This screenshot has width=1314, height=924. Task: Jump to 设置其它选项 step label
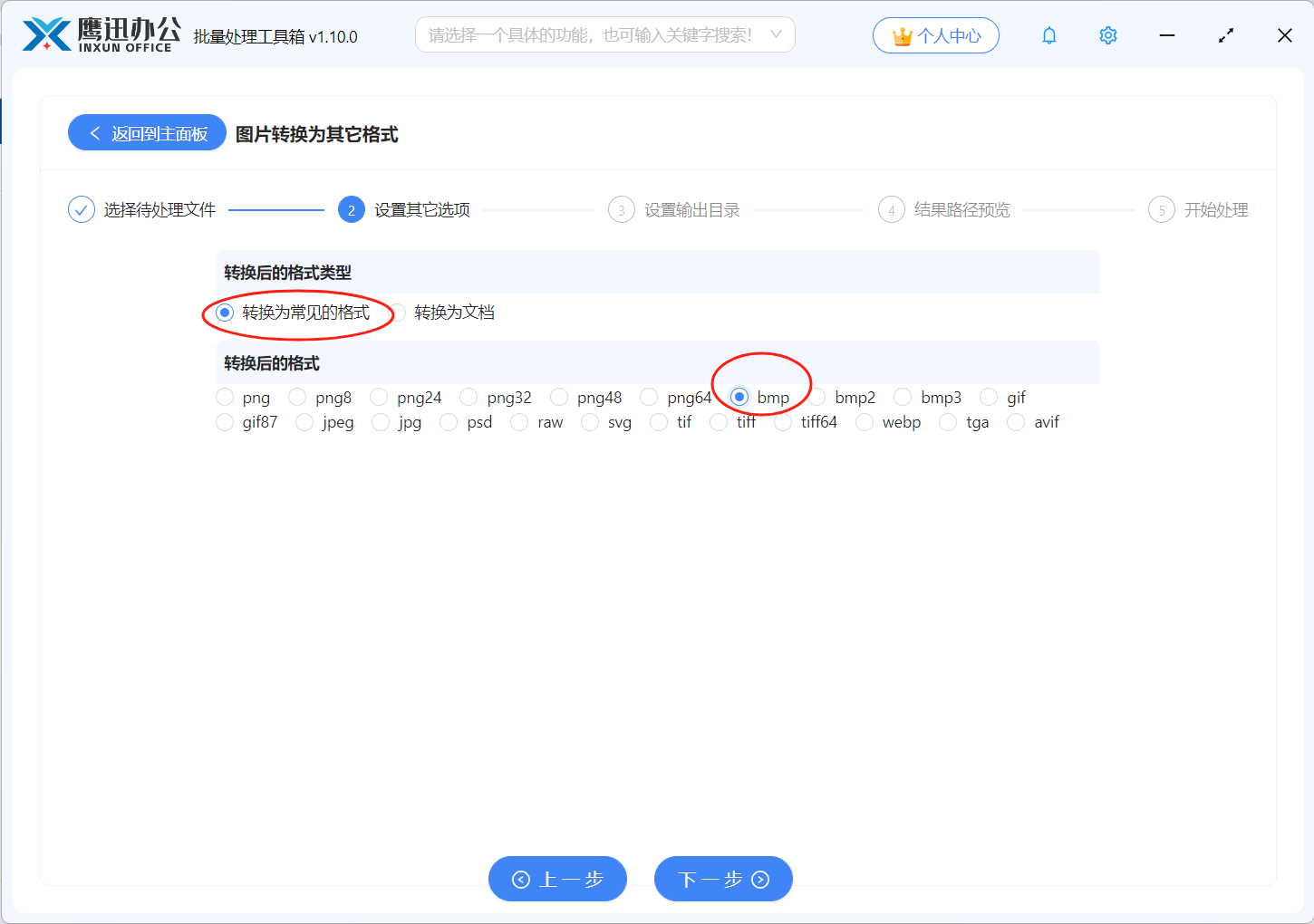click(x=422, y=210)
